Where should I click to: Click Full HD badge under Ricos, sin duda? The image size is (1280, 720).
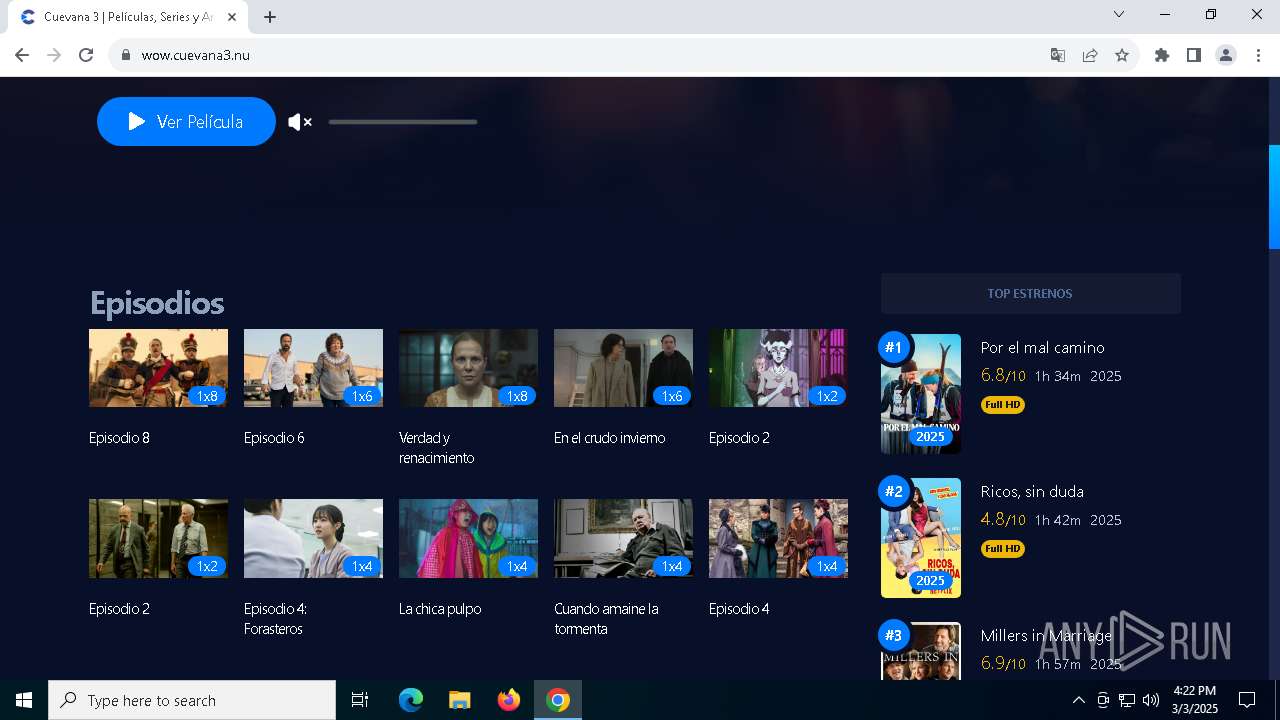(1003, 549)
